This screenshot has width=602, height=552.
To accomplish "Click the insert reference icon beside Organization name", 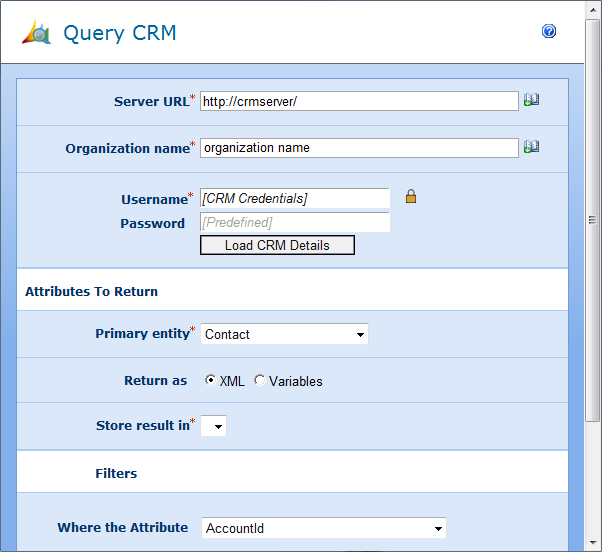I will [531, 147].
